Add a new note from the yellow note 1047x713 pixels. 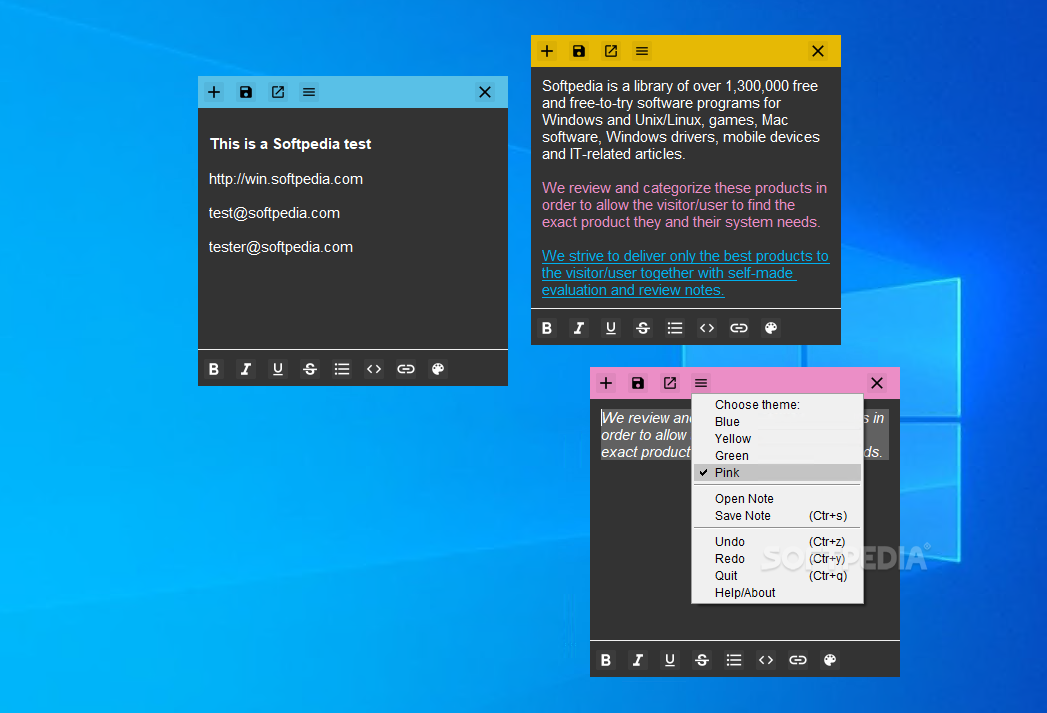547,51
